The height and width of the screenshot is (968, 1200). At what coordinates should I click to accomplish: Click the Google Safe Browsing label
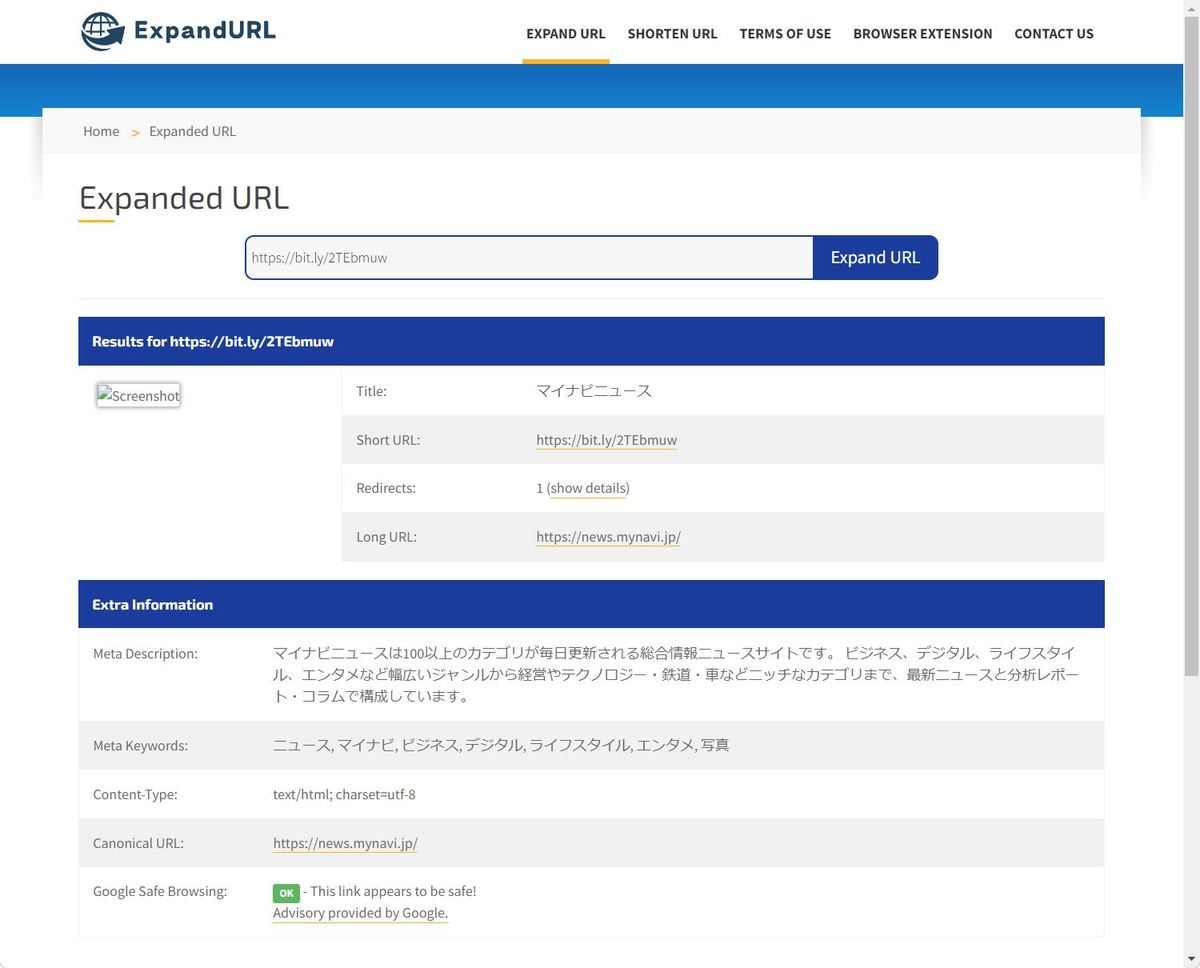160,891
